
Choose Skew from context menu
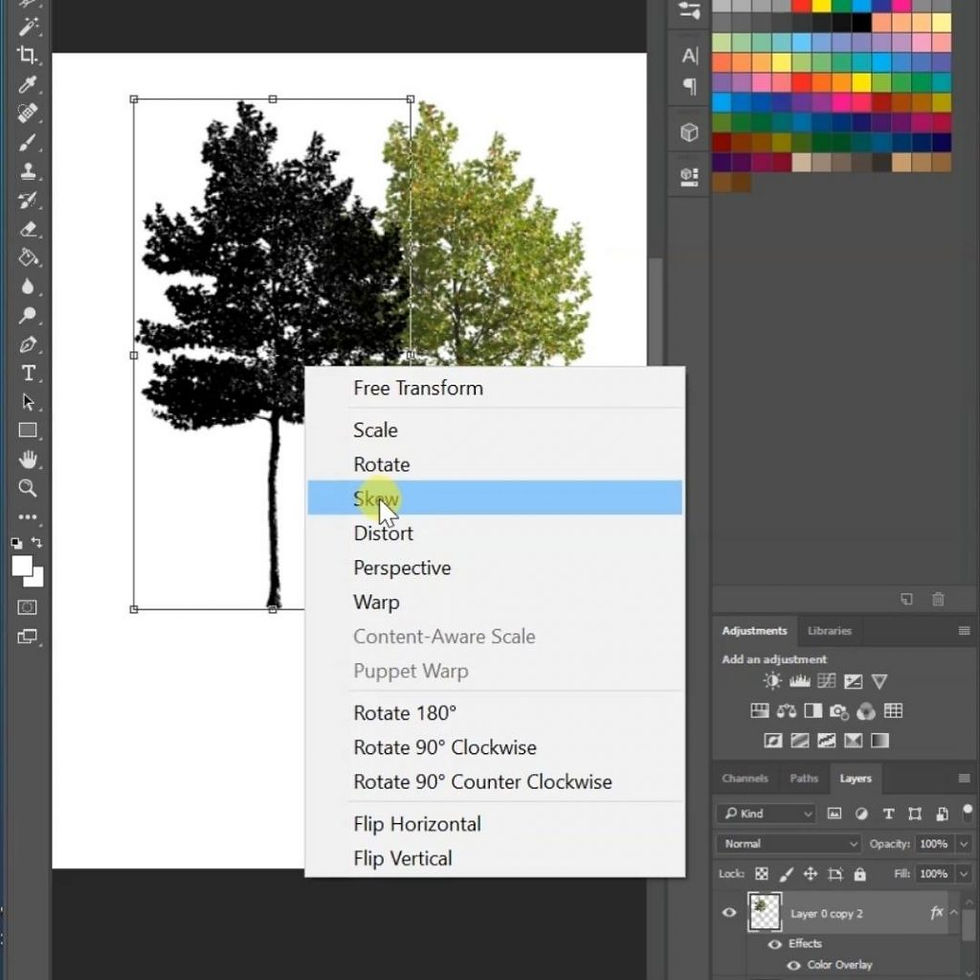(x=494, y=498)
